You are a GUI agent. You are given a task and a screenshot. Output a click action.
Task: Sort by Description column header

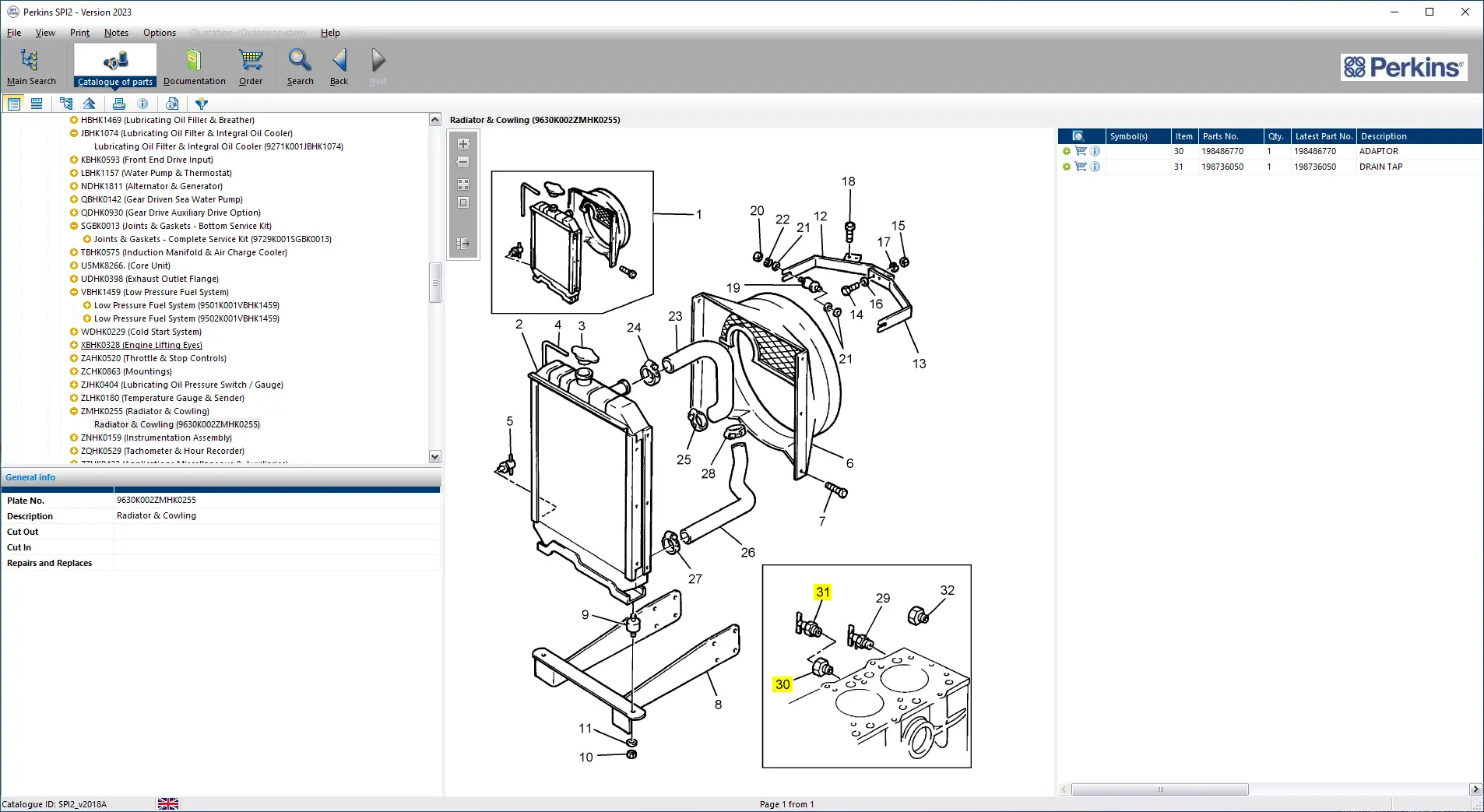(x=1419, y=136)
